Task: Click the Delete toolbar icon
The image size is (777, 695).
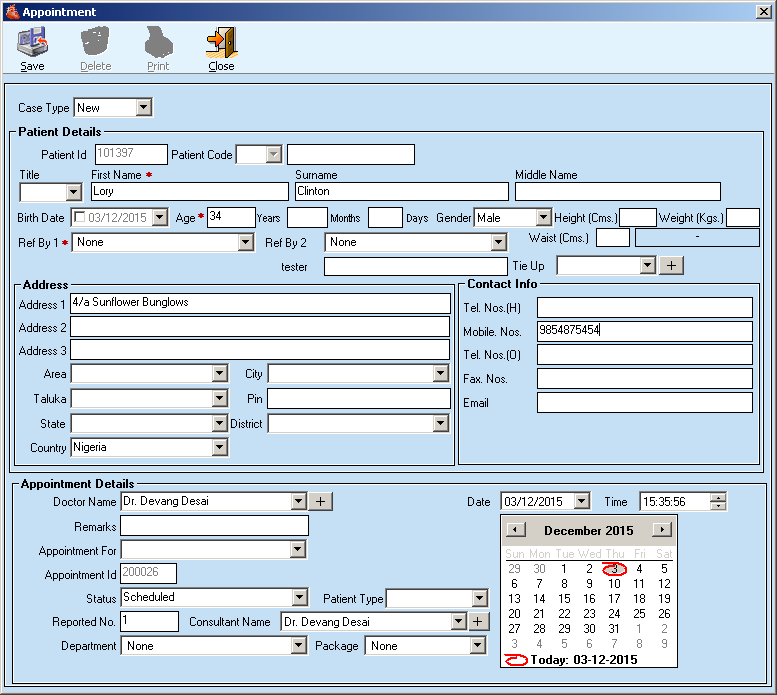Action: coord(95,44)
